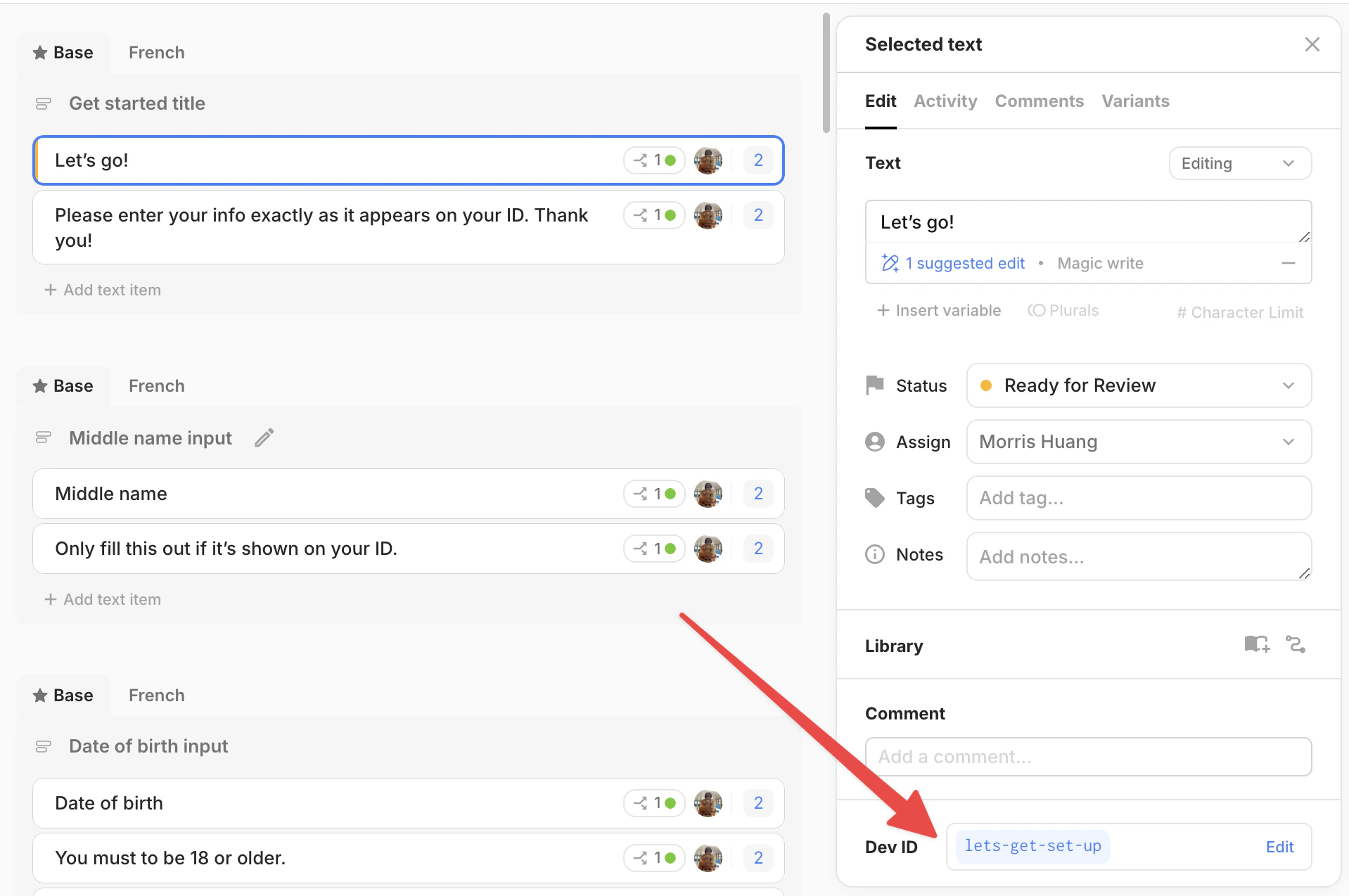
Task: Click Character Limit
Action: (1240, 312)
